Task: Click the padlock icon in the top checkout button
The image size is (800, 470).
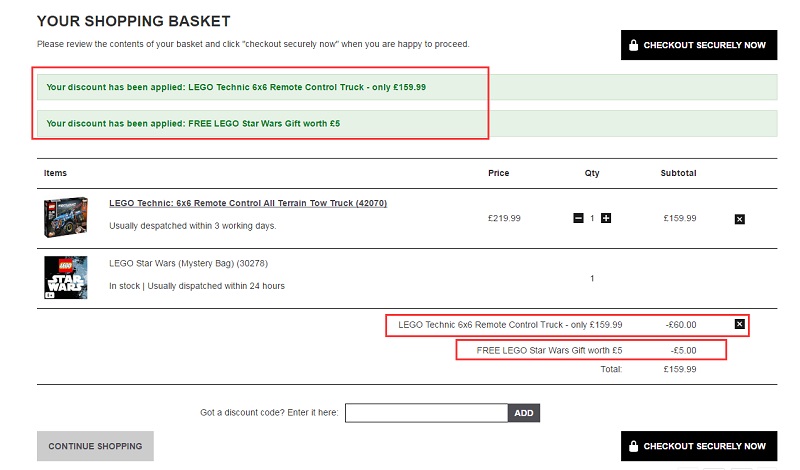Action: point(631,45)
